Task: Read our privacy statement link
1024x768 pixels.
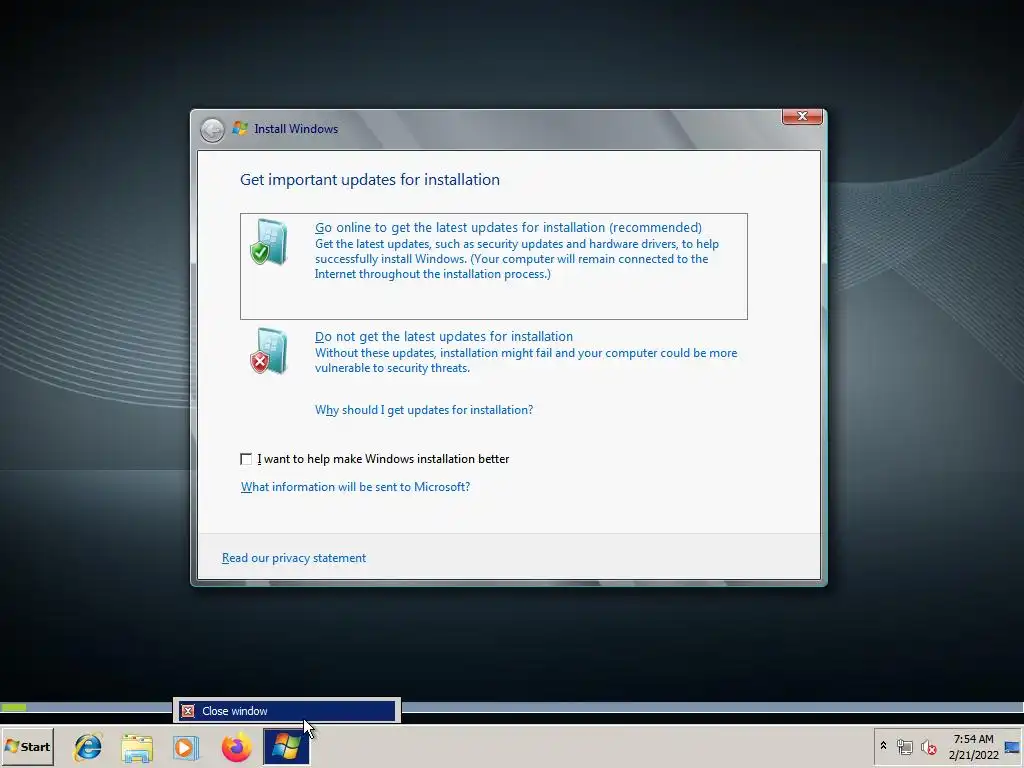Action: 294,558
